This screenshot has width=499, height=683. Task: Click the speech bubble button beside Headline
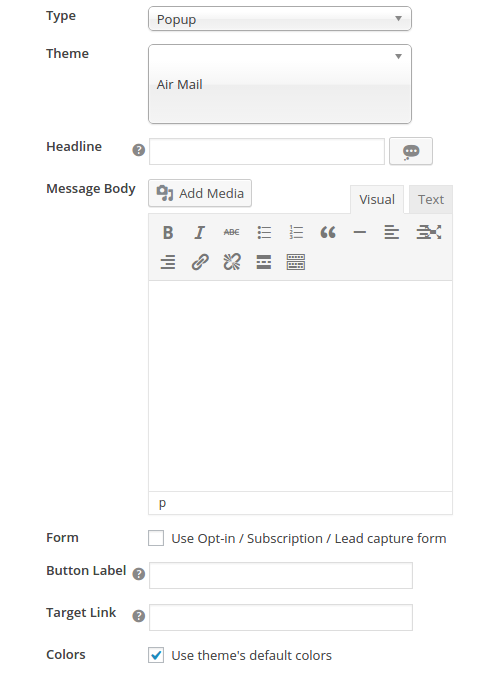point(411,151)
